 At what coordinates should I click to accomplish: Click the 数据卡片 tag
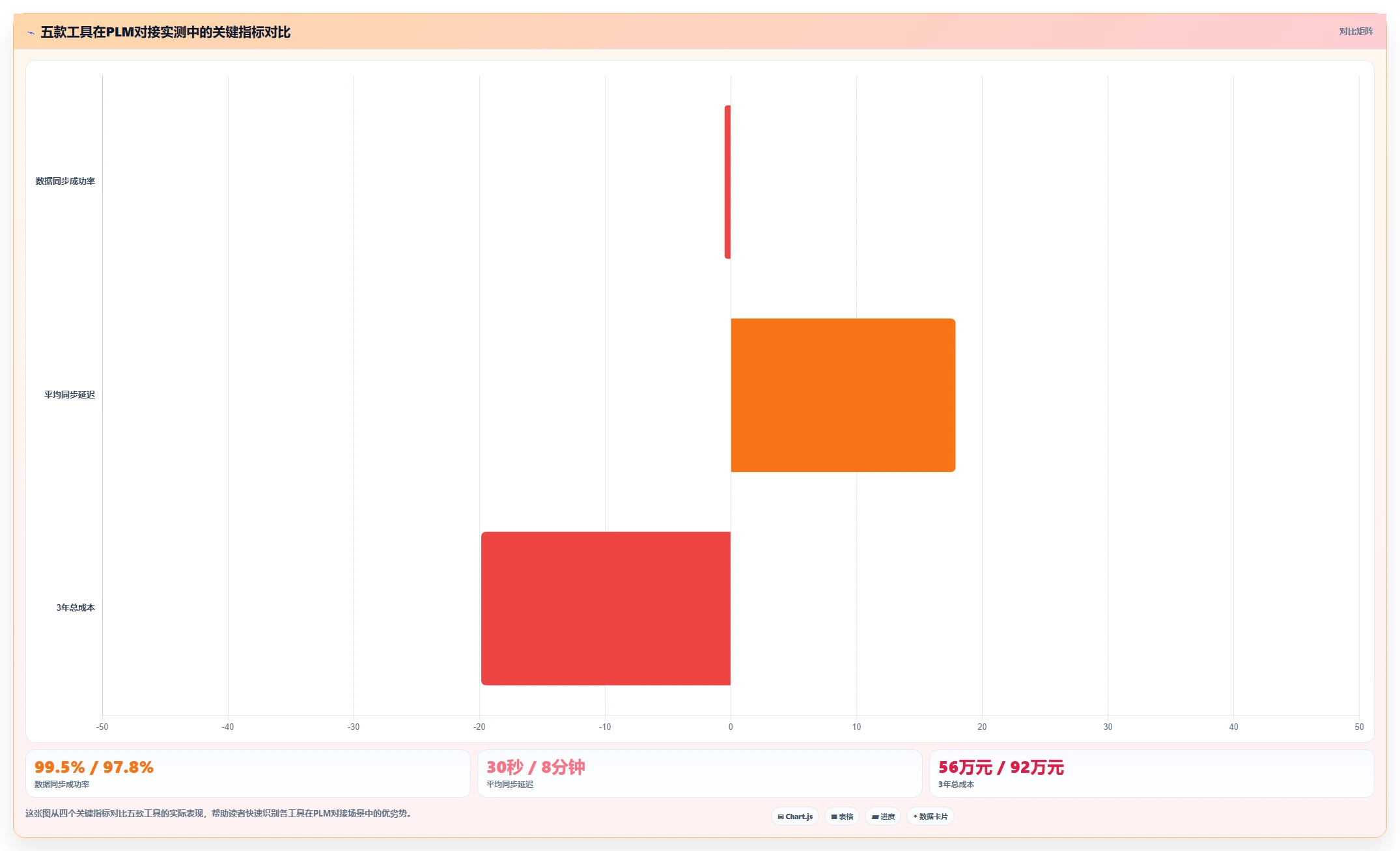[931, 816]
